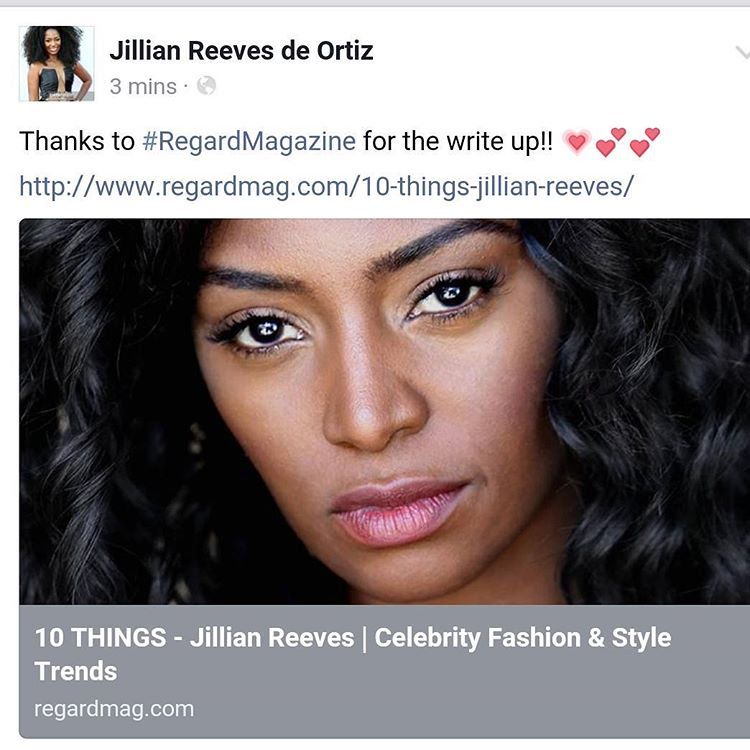Click Celebrity Fashion & Style title text
Image resolution: width=750 pixels, height=750 pixels.
[523, 638]
